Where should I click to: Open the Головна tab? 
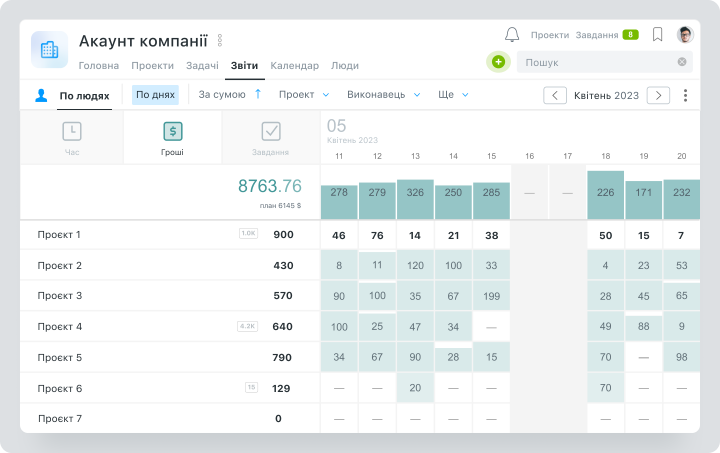click(99, 66)
